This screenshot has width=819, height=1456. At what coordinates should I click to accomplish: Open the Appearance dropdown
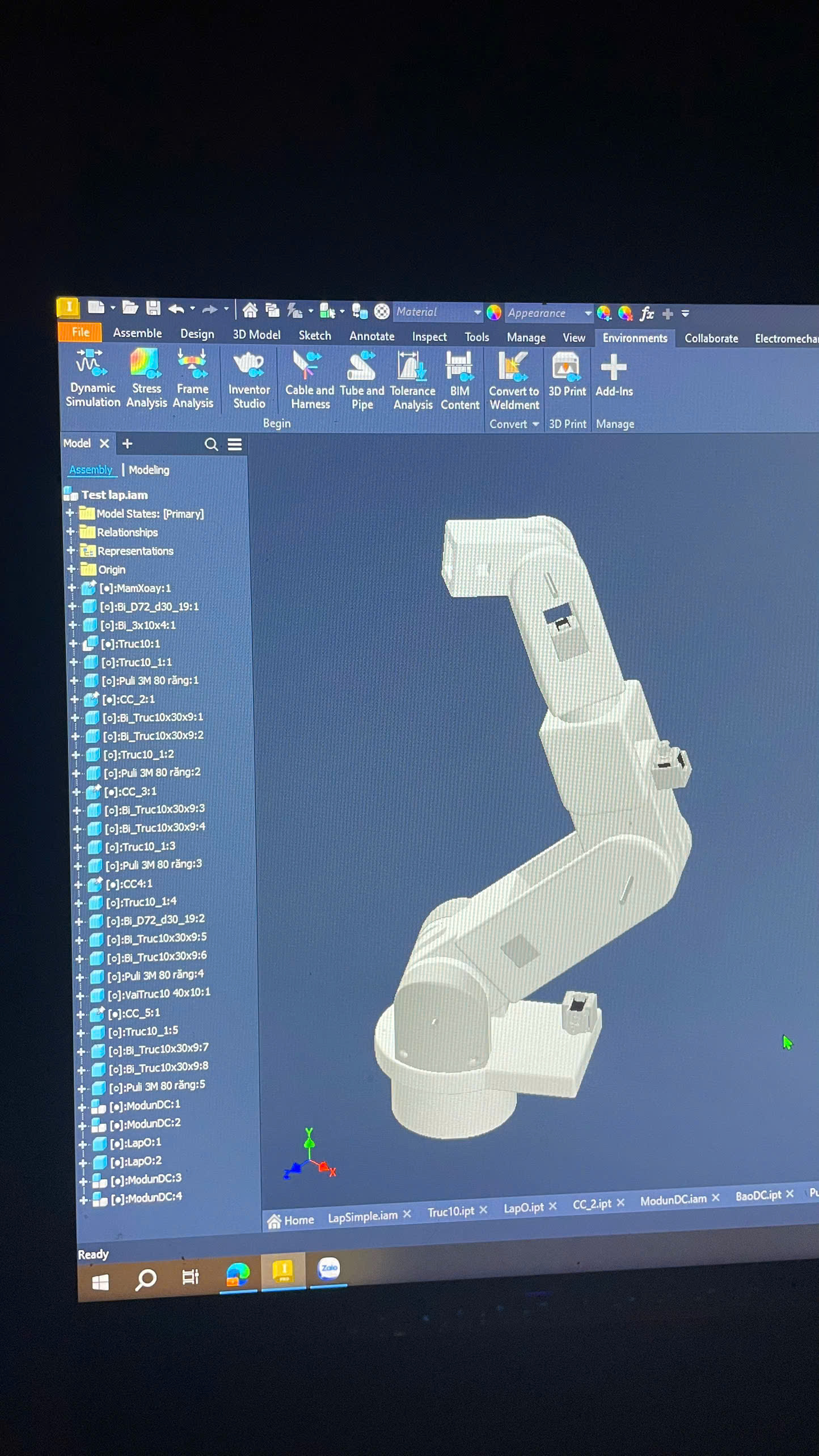click(588, 313)
